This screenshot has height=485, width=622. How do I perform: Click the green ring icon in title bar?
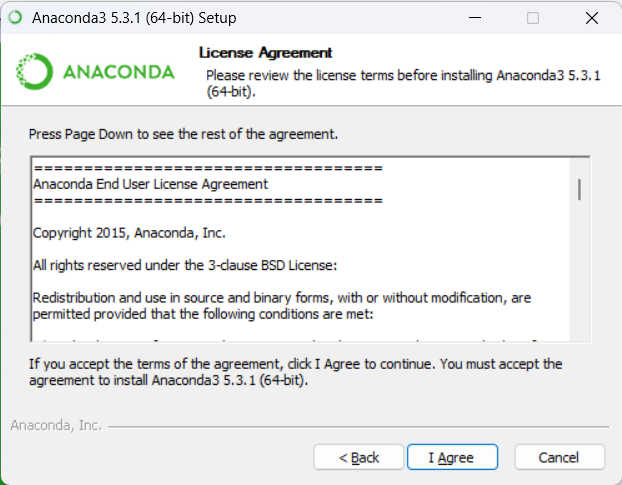[15, 17]
